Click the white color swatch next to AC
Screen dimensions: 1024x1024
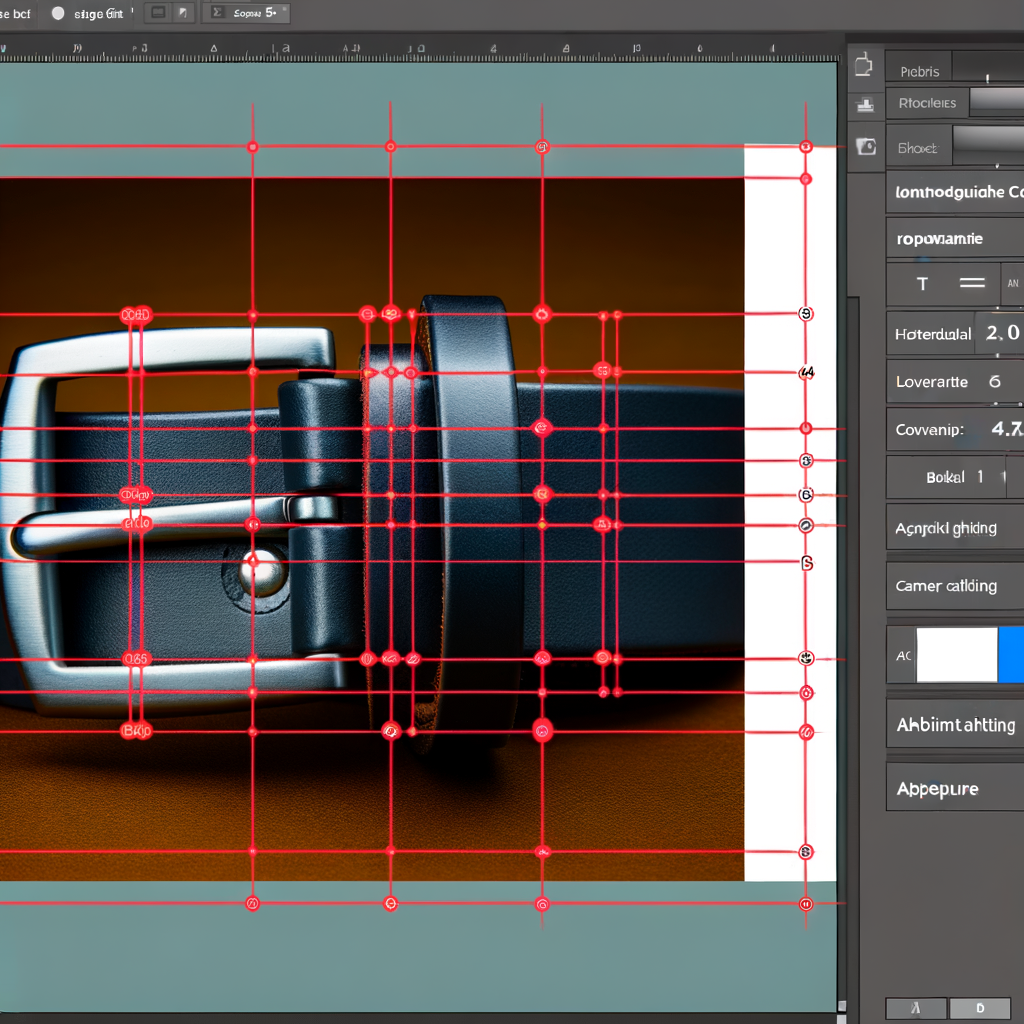point(957,655)
